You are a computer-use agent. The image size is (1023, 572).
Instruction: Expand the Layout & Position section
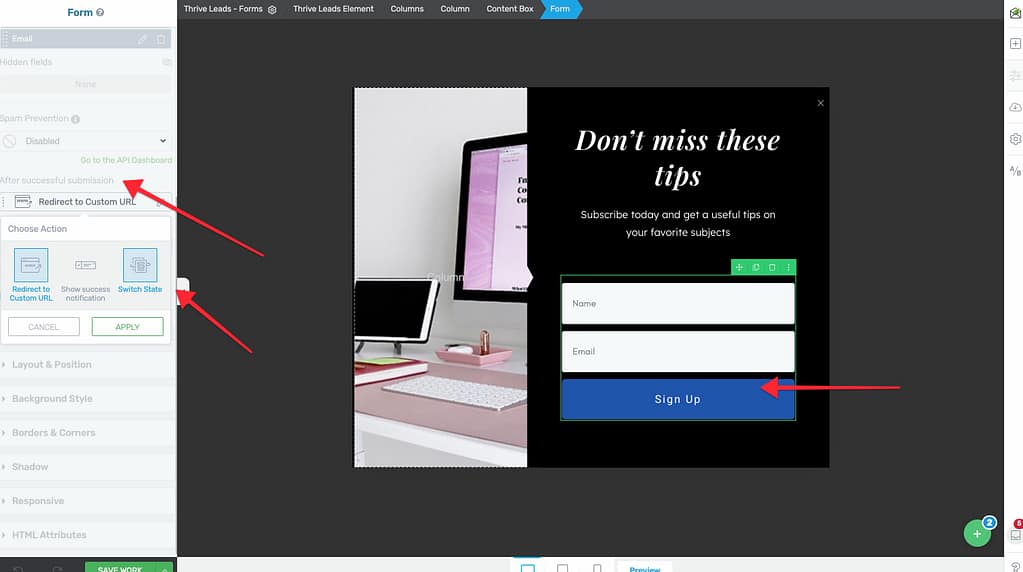click(x=52, y=365)
